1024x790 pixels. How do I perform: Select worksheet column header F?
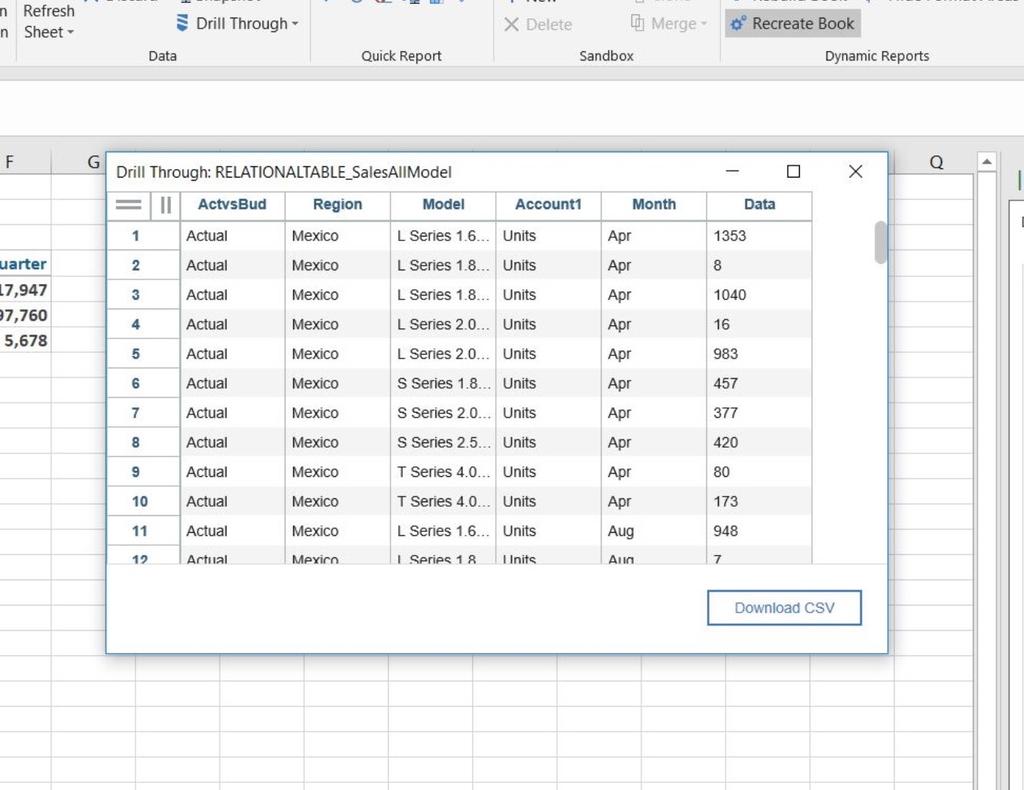point(25,162)
